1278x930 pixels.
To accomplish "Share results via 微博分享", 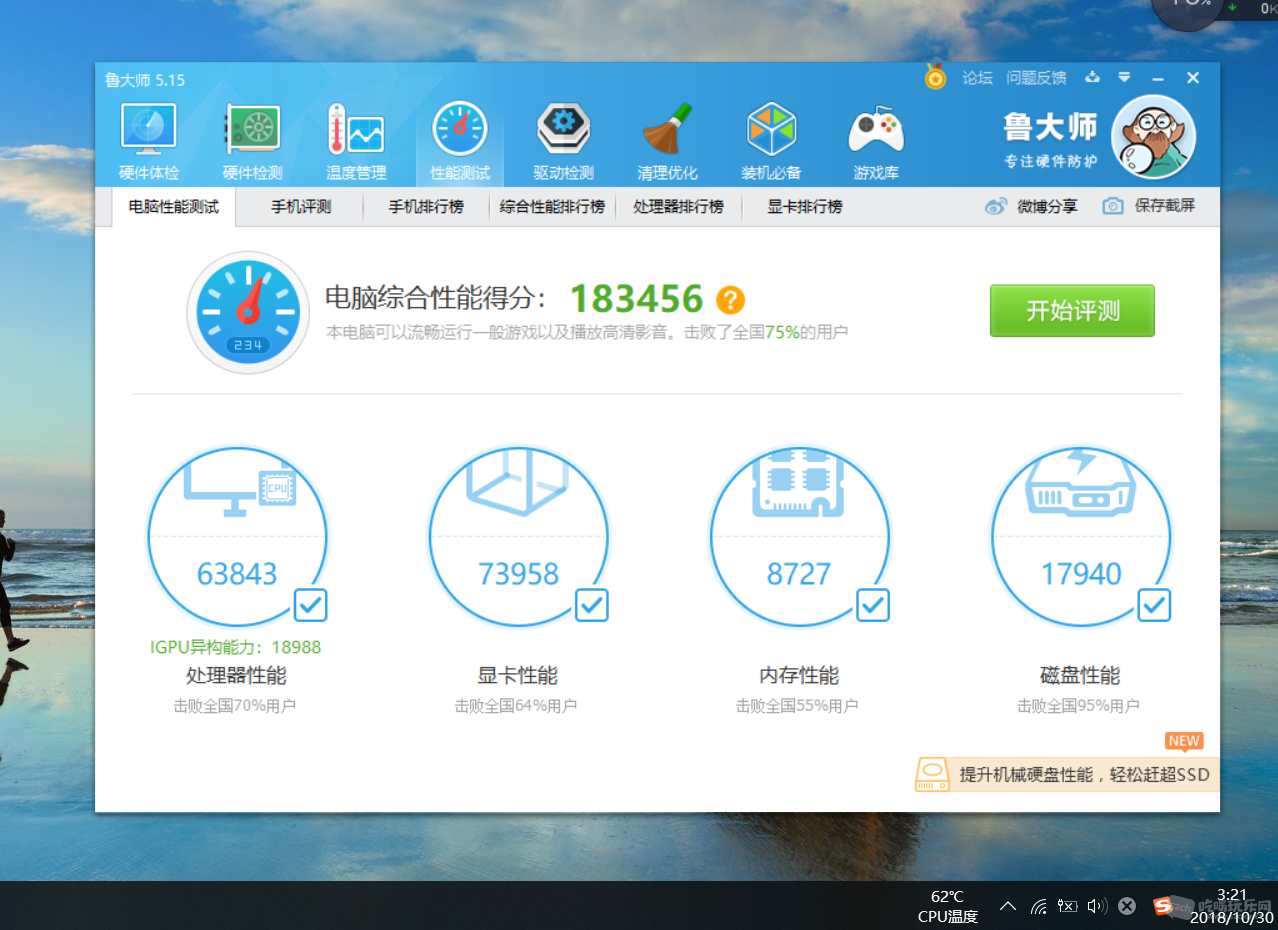I will click(1031, 206).
